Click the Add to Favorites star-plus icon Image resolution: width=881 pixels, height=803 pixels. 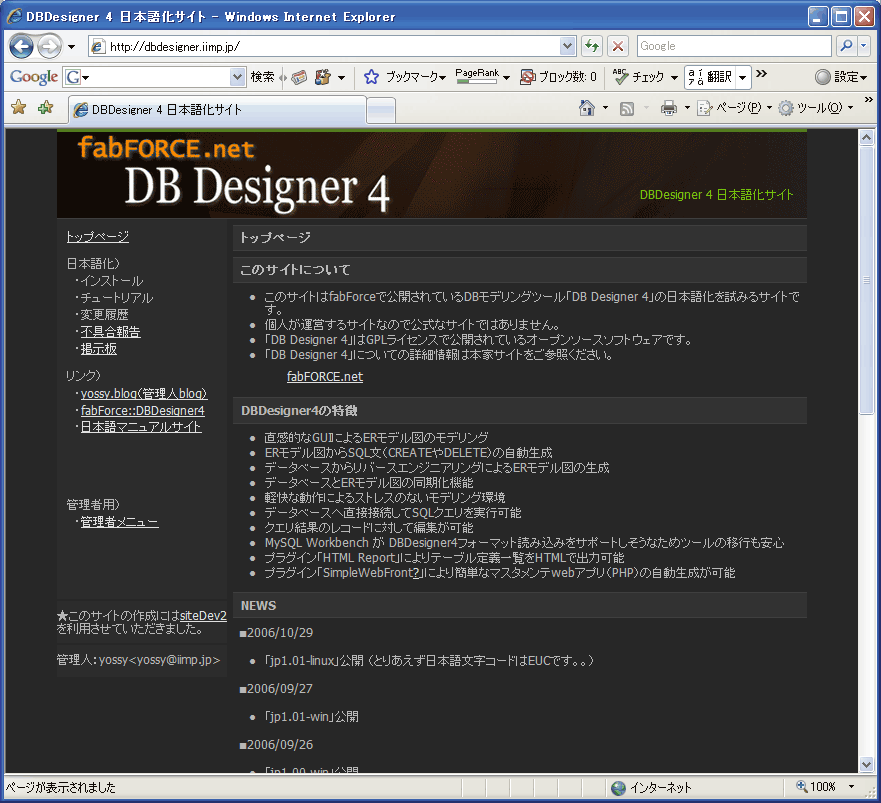pyautogui.click(x=46, y=107)
